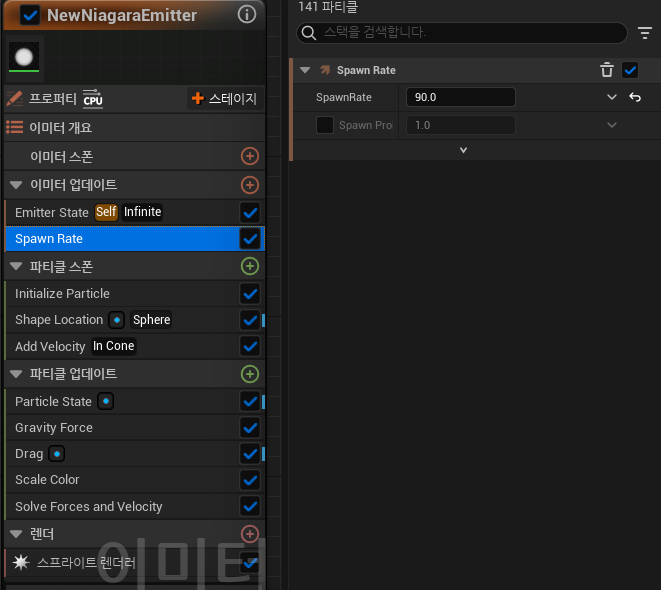Viewport: 661px width, 590px height.
Task: Disable the Shape Location module
Action: (x=250, y=320)
